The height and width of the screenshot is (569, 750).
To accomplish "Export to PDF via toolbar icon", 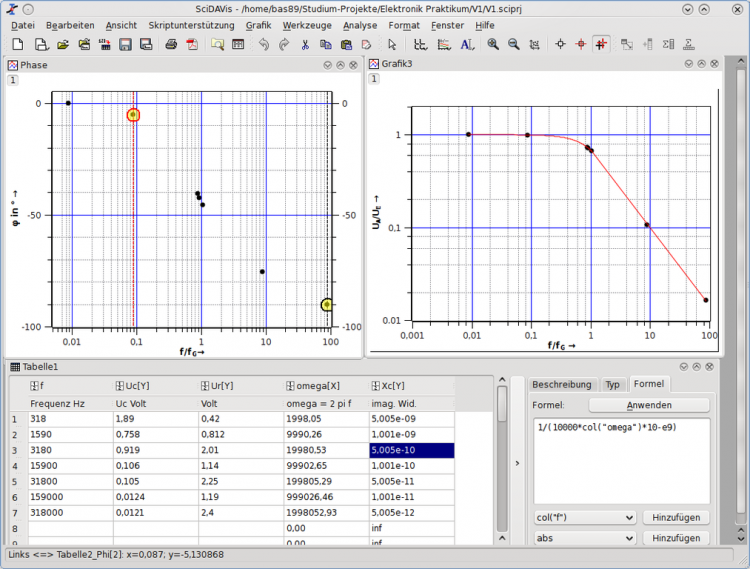I will point(191,45).
